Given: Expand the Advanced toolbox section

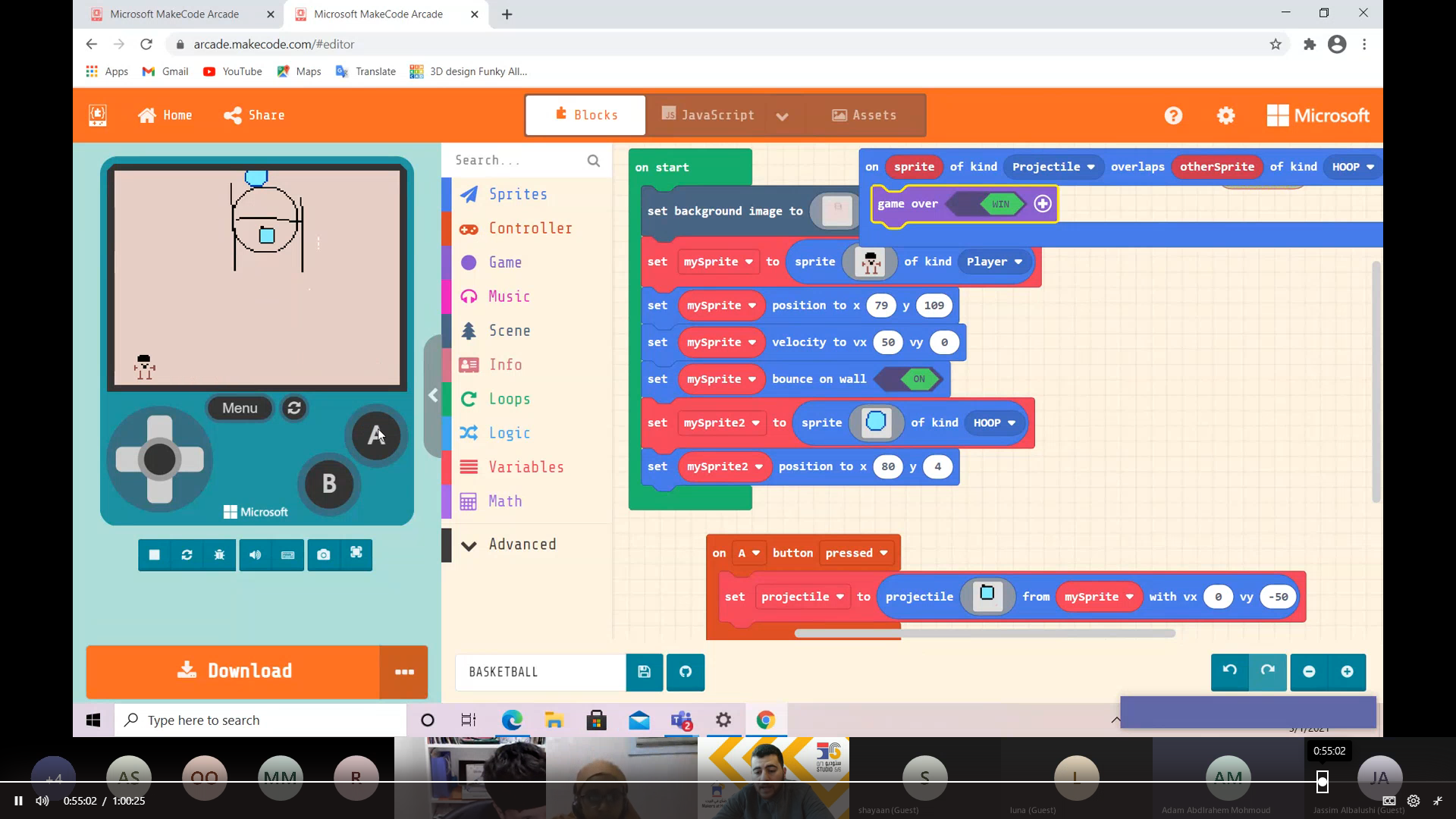Looking at the screenshot, I should pos(511,544).
